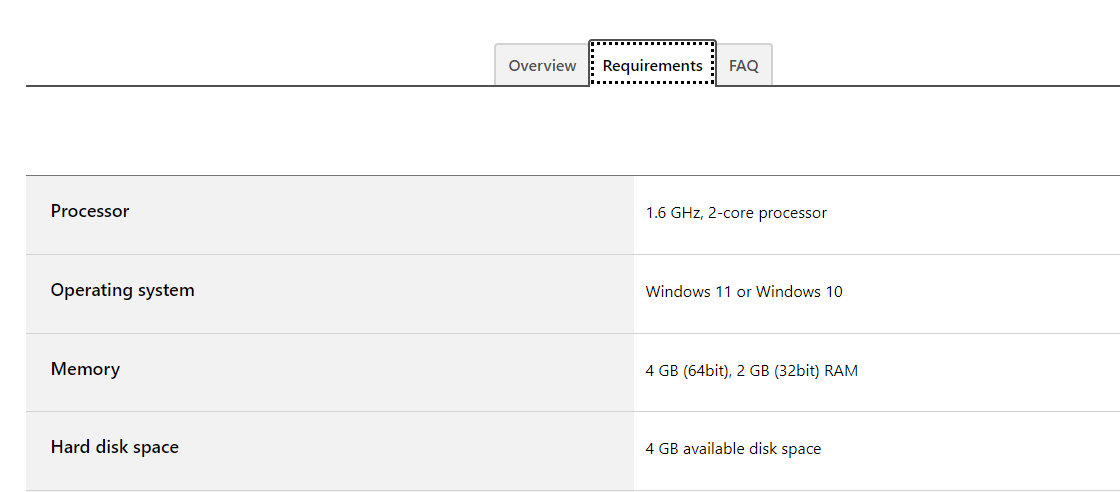Click the memory RAM requirement value
This screenshot has width=1120, height=492.
[751, 371]
